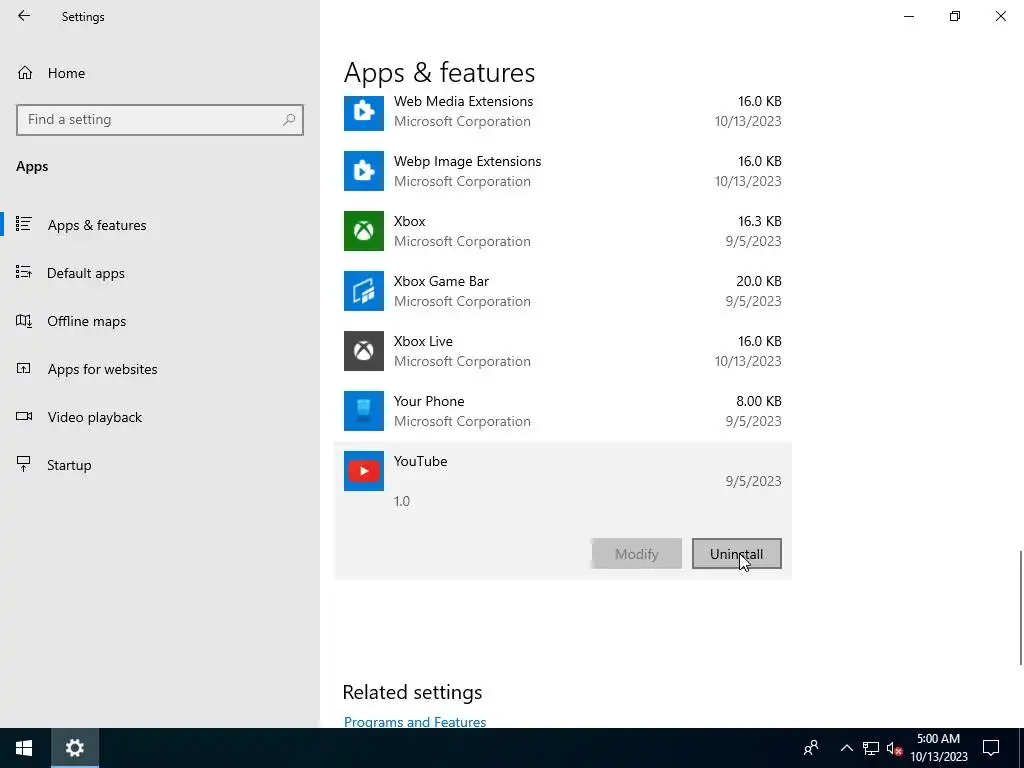Click the YouTube app title
1024x768 pixels.
(x=420, y=461)
